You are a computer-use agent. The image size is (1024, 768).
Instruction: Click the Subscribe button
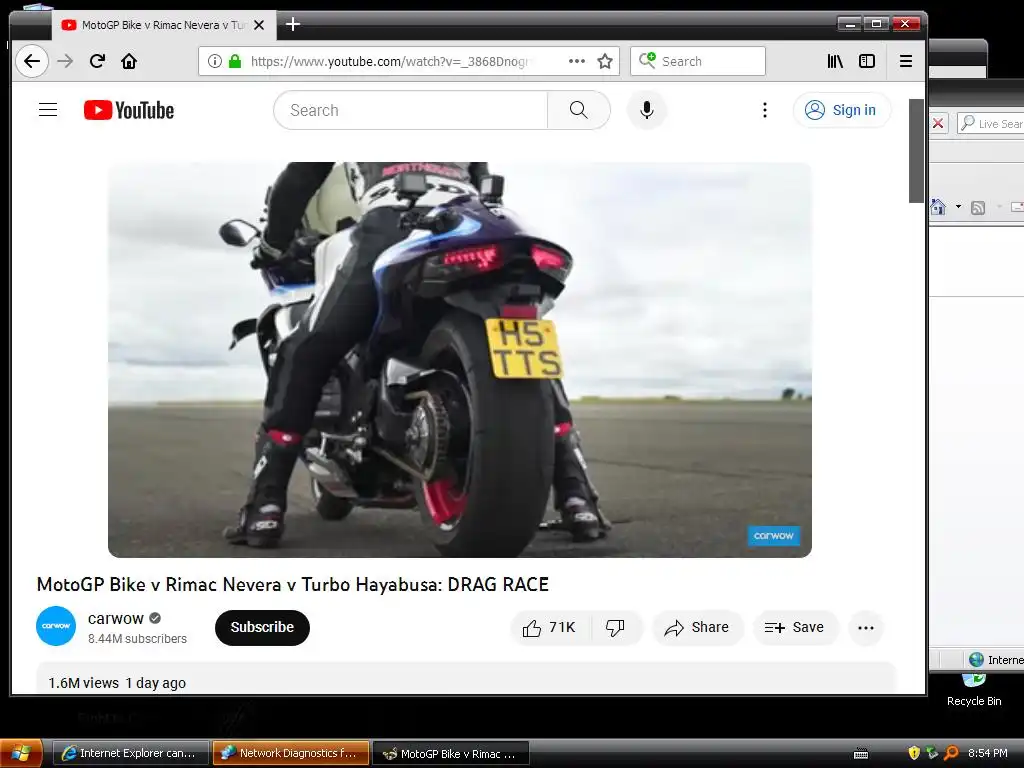coord(263,628)
